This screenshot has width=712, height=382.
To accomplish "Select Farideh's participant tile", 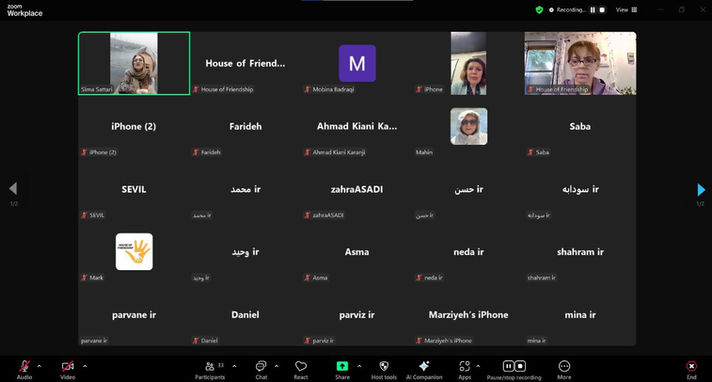I will [x=245, y=126].
